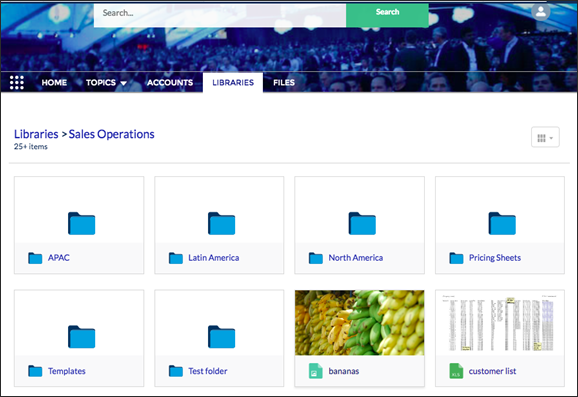Open the APAC folder link
This screenshot has width=578, height=397.
(x=59, y=258)
